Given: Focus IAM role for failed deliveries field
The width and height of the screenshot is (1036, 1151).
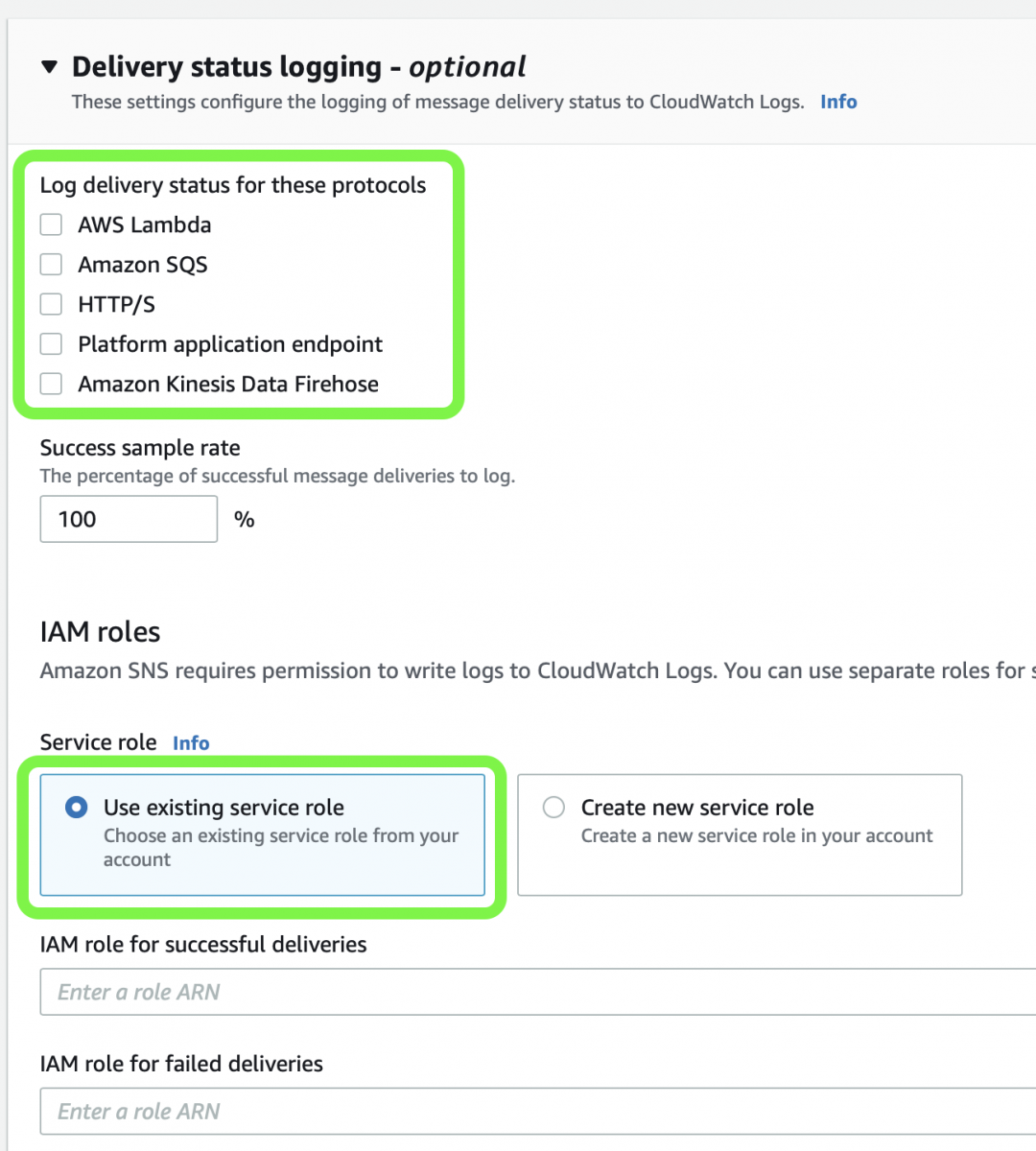Looking at the screenshot, I should tap(537, 1111).
